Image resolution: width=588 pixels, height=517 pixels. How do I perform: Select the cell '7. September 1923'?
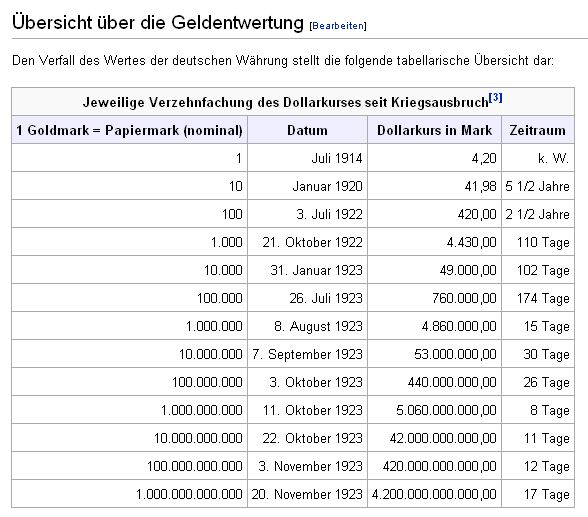coord(307,354)
